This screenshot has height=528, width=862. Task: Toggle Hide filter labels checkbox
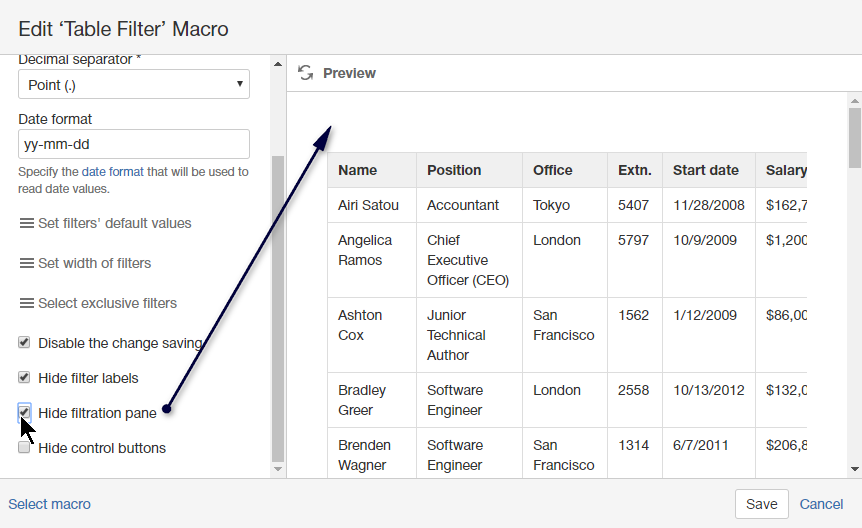[24, 378]
